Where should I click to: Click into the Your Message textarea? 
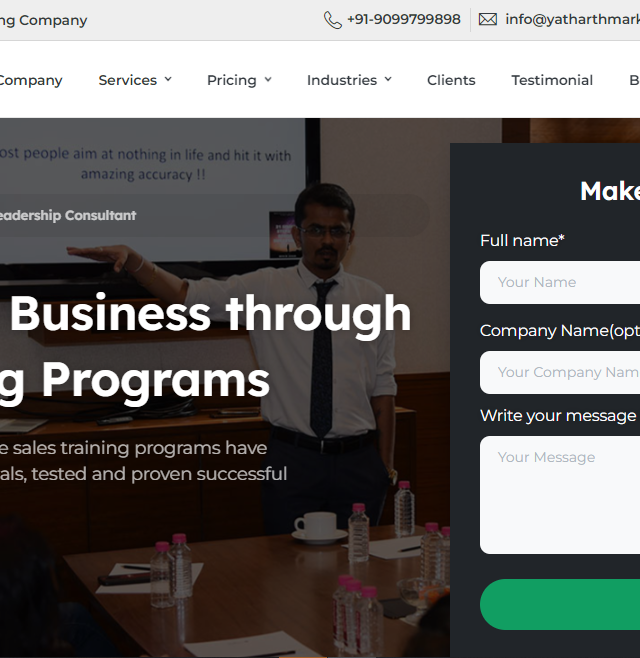click(560, 495)
